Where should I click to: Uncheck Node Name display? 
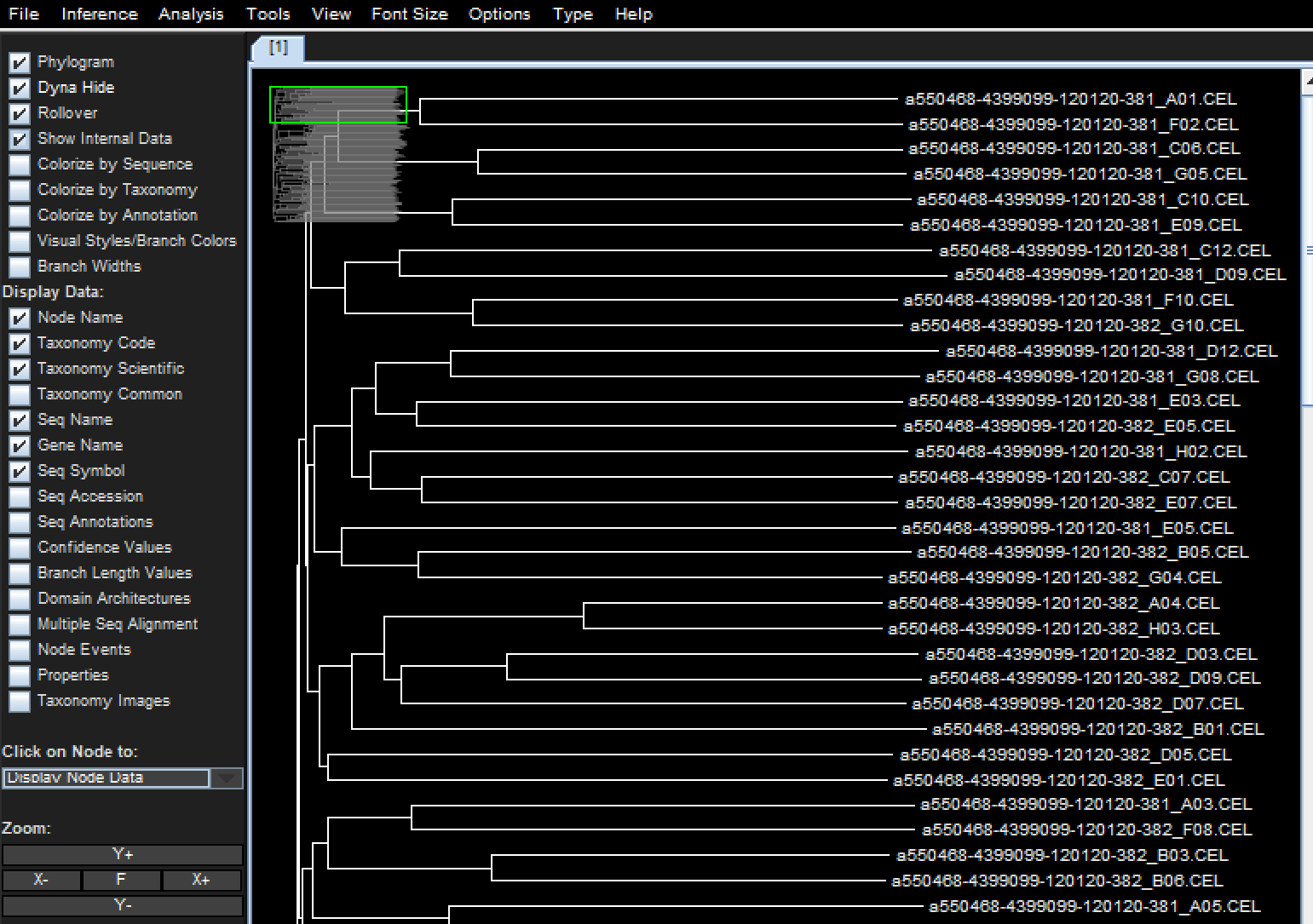20,318
